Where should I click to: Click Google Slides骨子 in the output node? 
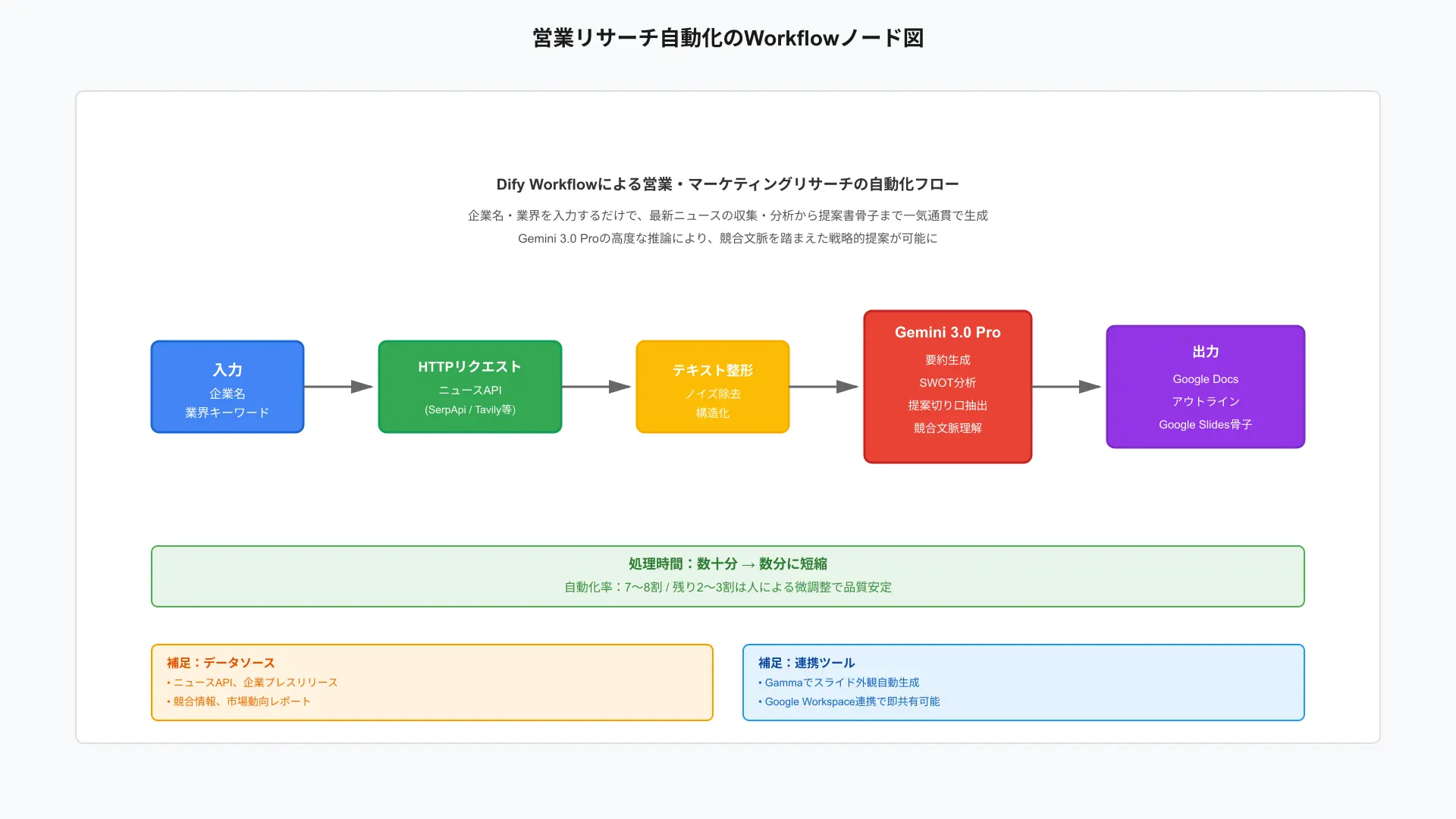1206,425
